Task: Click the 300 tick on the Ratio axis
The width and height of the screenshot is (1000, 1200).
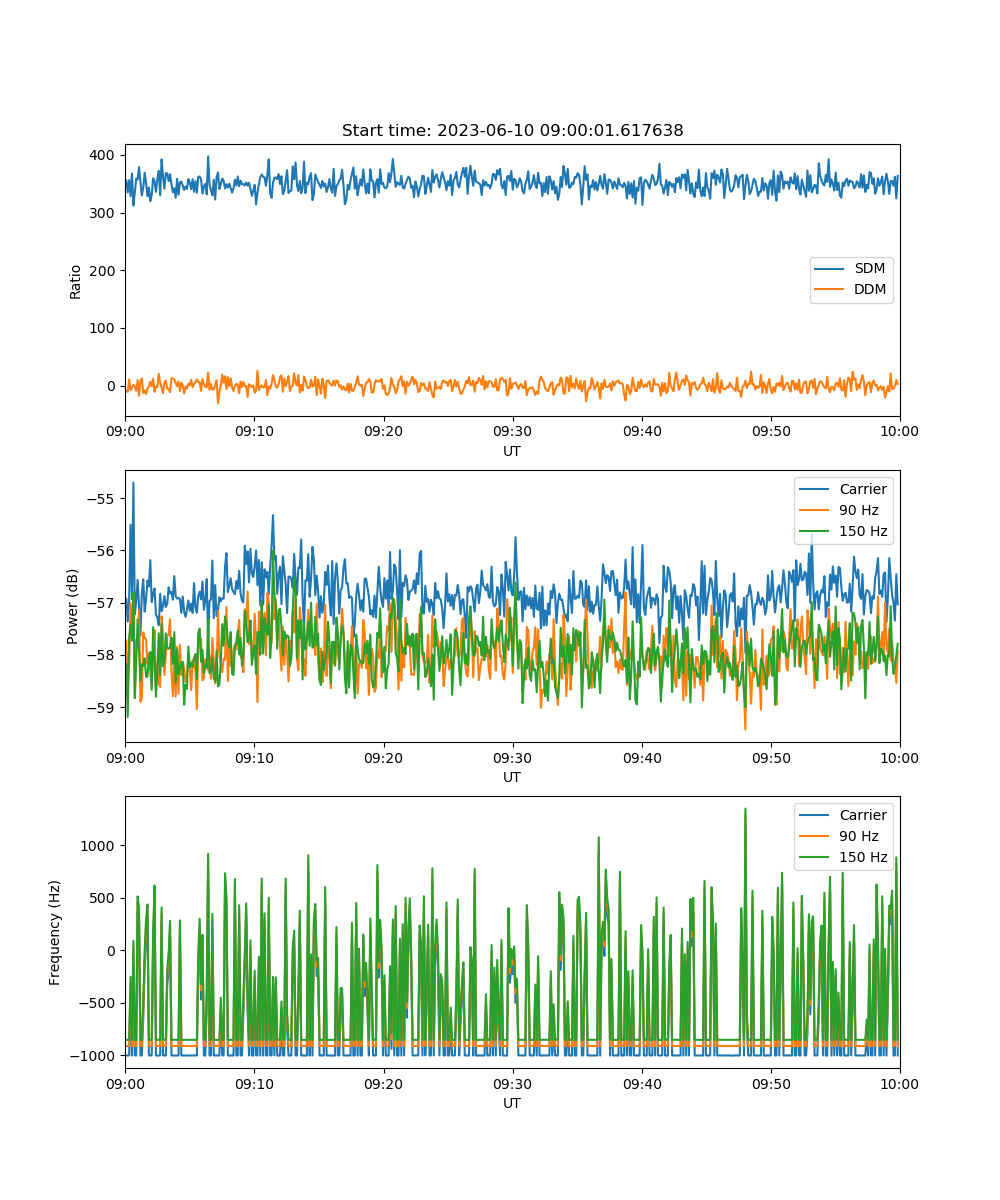Action: click(x=104, y=213)
